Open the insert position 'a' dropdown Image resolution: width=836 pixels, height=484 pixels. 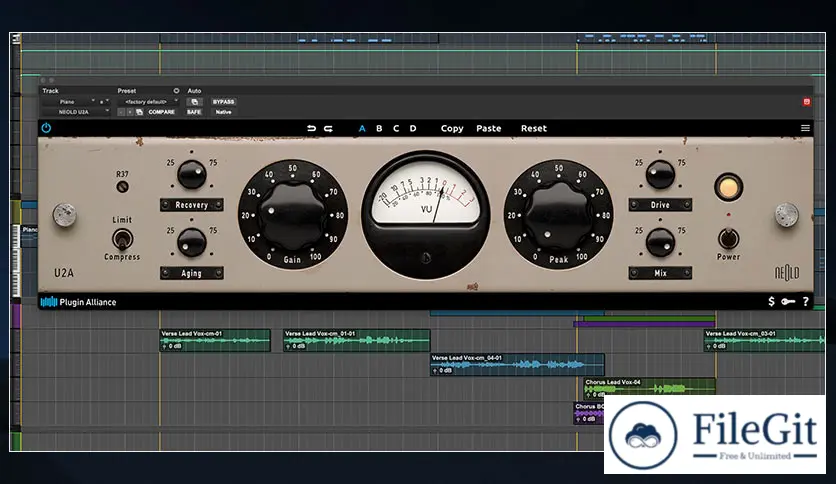click(x=103, y=102)
